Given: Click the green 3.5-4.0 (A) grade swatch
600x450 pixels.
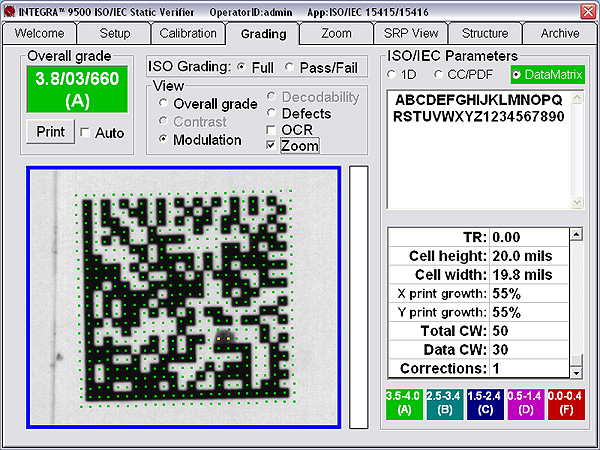Looking at the screenshot, I should click(x=404, y=402).
